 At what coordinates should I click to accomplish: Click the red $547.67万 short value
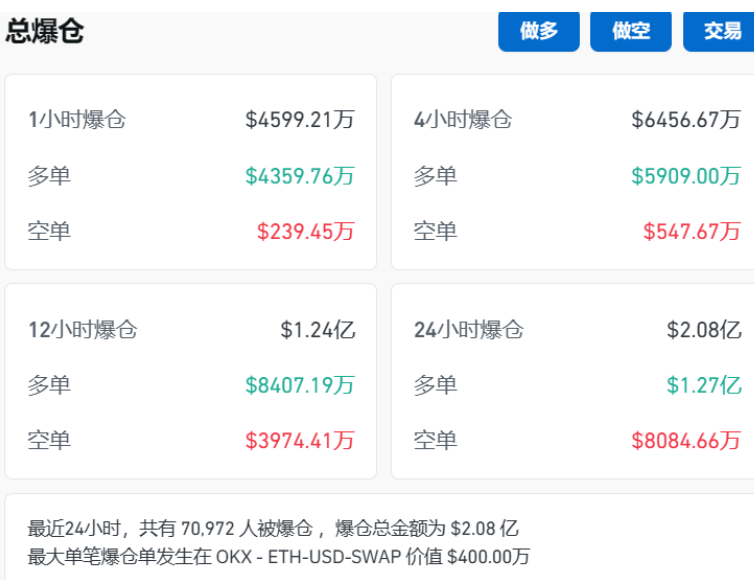tap(692, 231)
